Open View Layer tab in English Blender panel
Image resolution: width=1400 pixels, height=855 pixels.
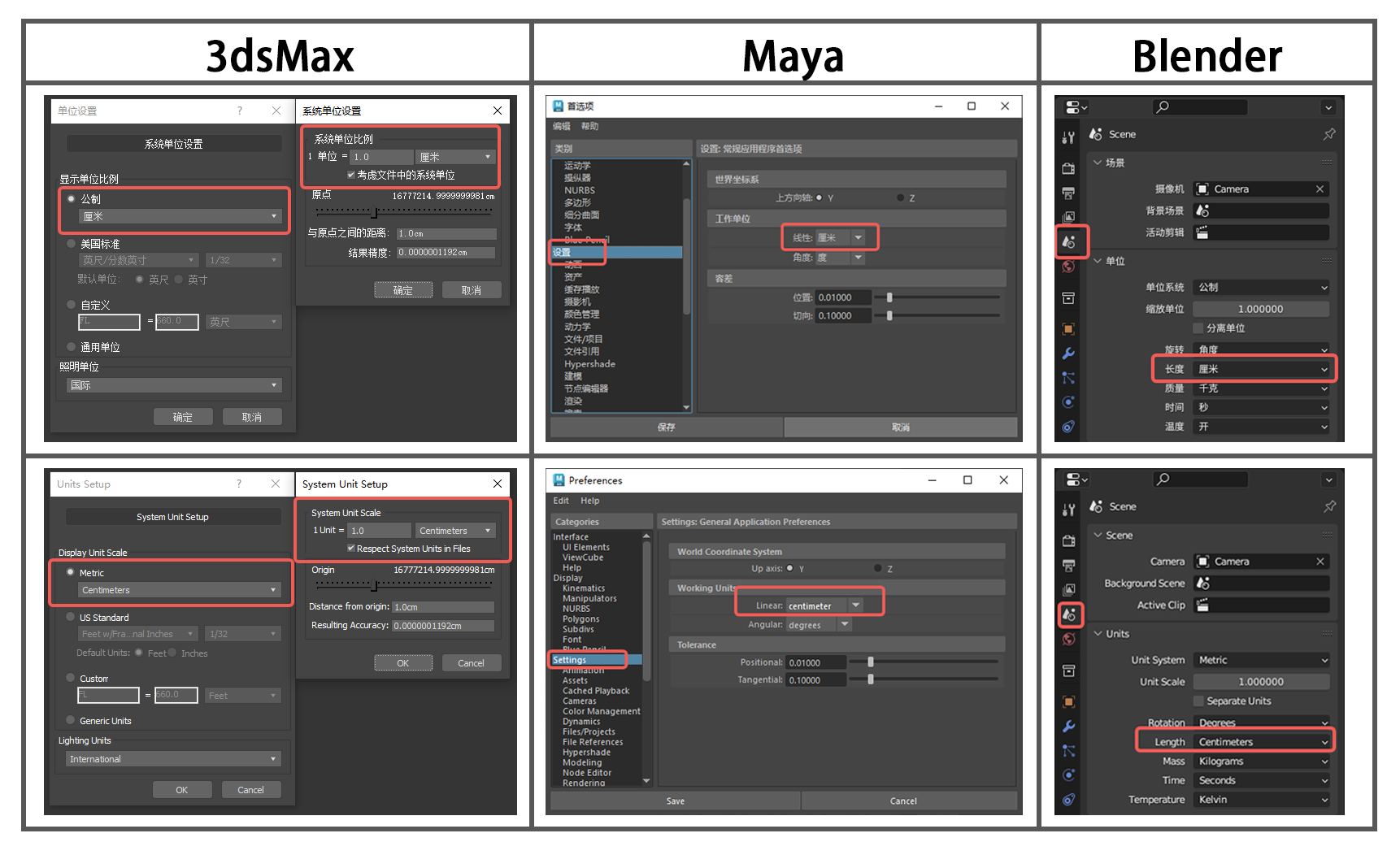[1068, 590]
